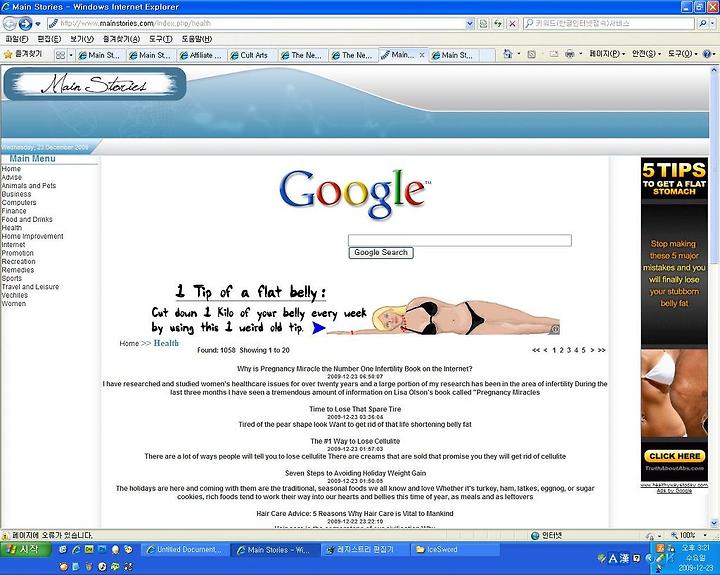The image size is (720, 575).
Task: Click the Windows 시작 Start button
Action: (x=25, y=549)
